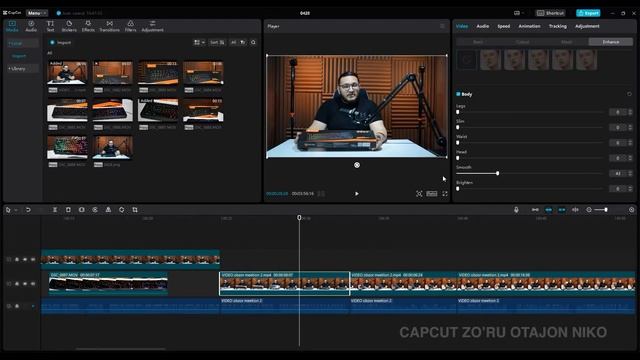Open the Menu dropdown
Image resolution: width=640 pixels, height=360 pixels.
37,13
